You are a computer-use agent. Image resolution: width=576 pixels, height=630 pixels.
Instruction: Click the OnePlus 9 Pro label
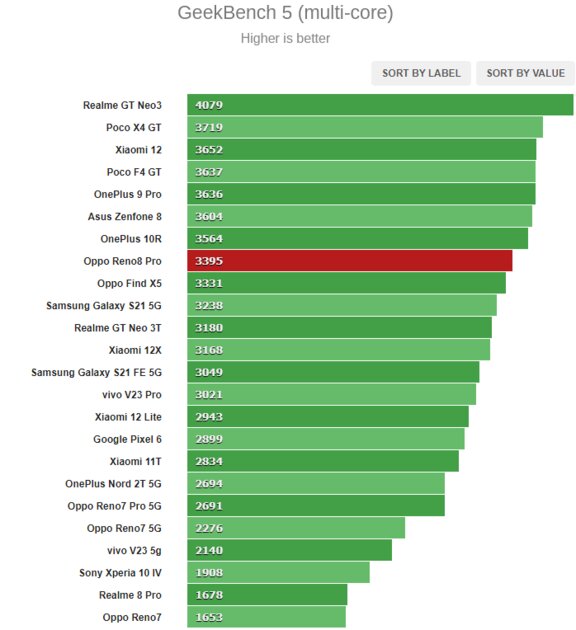pos(128,194)
